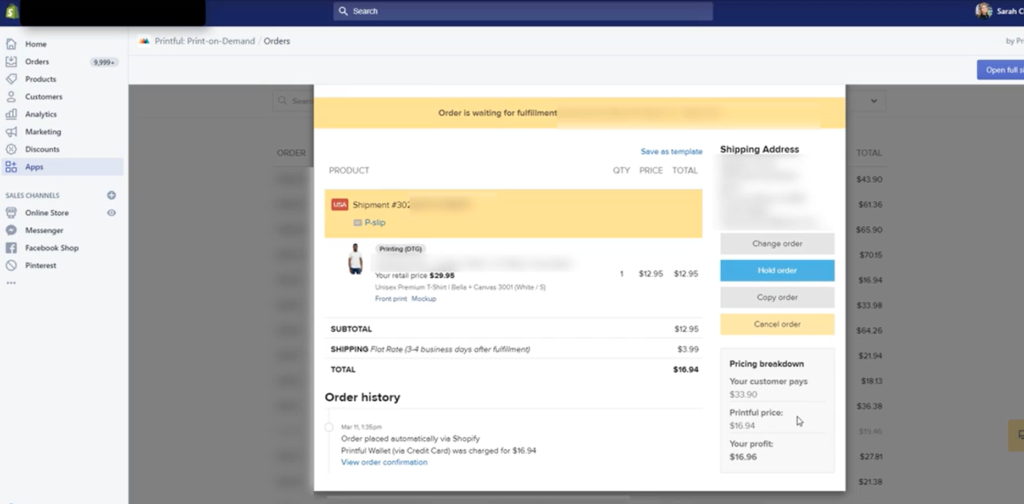Click the Facebook Shop icon

coord(11,248)
